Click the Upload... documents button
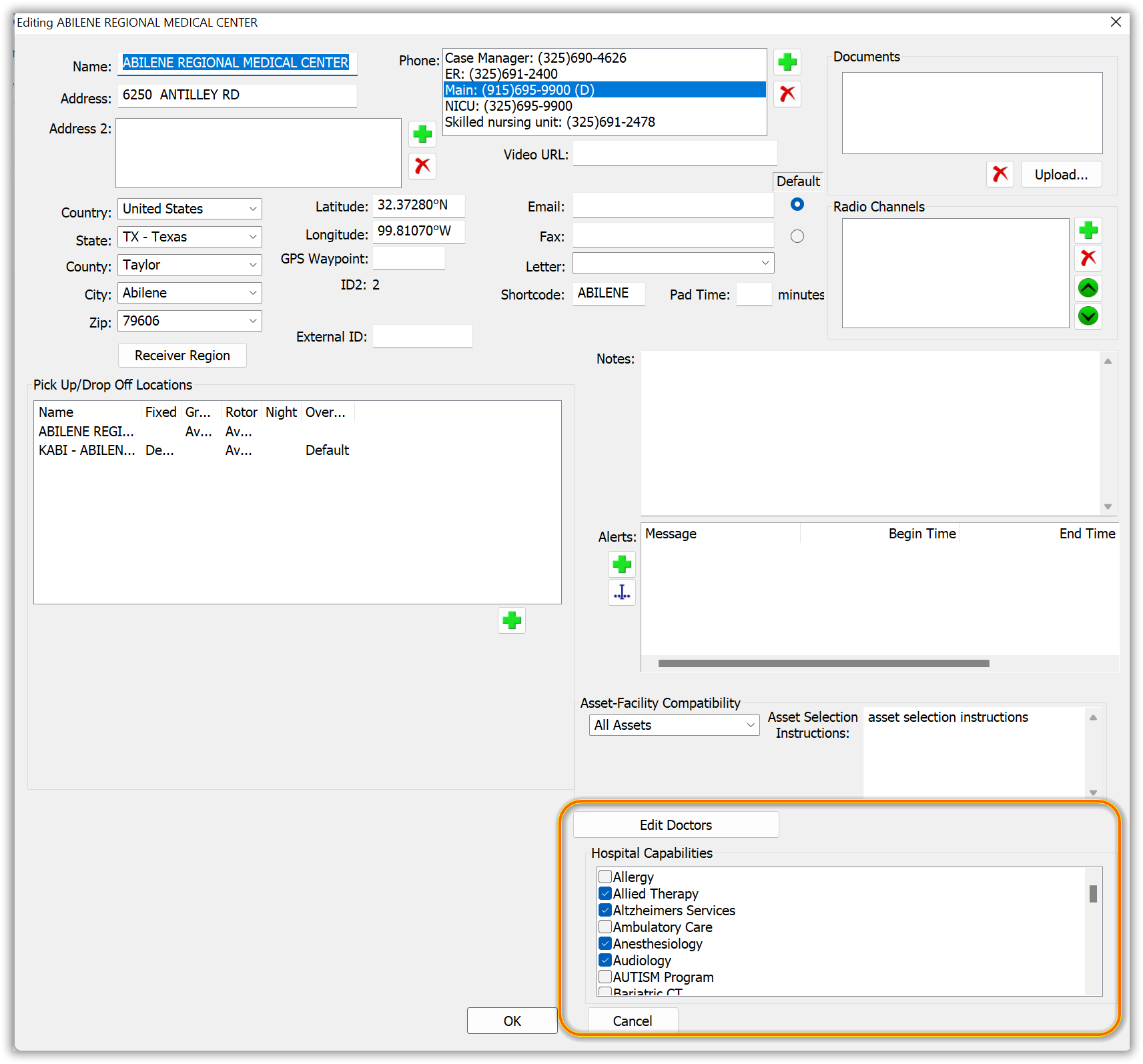The image size is (1143, 1064). click(1061, 175)
